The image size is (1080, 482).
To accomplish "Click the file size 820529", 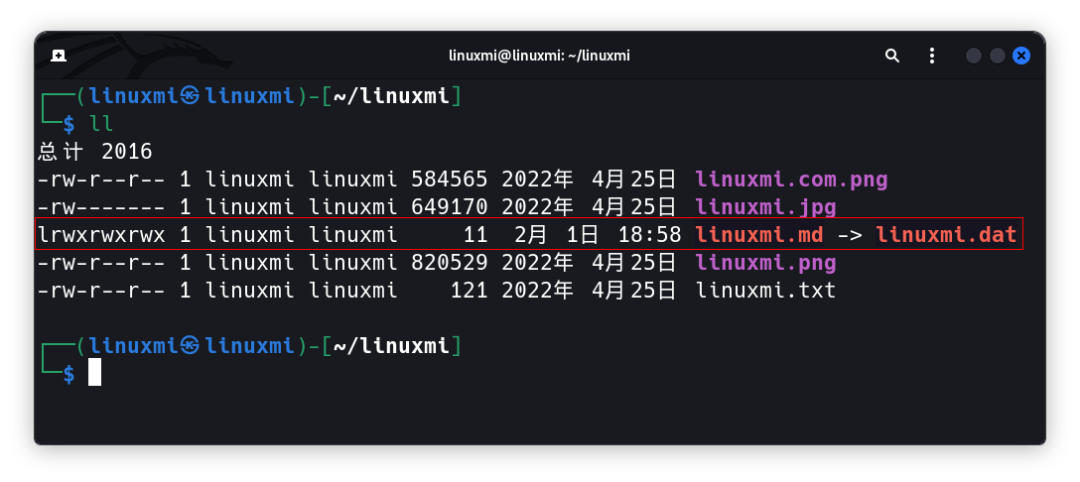I will pos(449,263).
